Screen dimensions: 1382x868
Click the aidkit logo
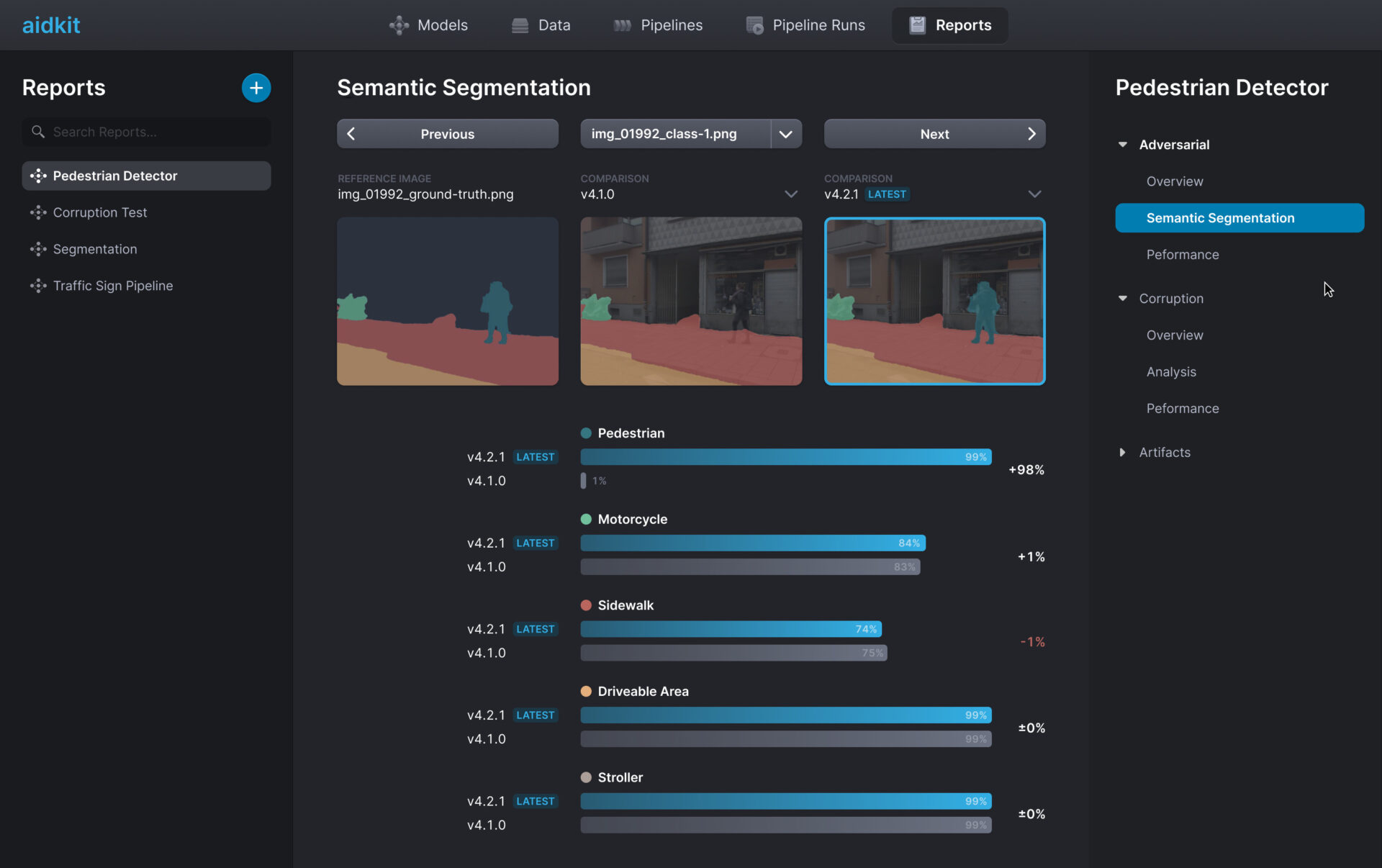51,25
